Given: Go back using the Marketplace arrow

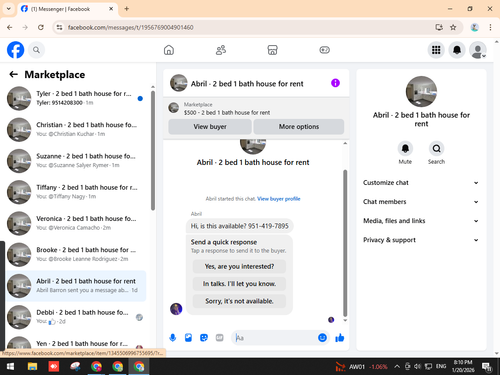Looking at the screenshot, I should [13, 74].
